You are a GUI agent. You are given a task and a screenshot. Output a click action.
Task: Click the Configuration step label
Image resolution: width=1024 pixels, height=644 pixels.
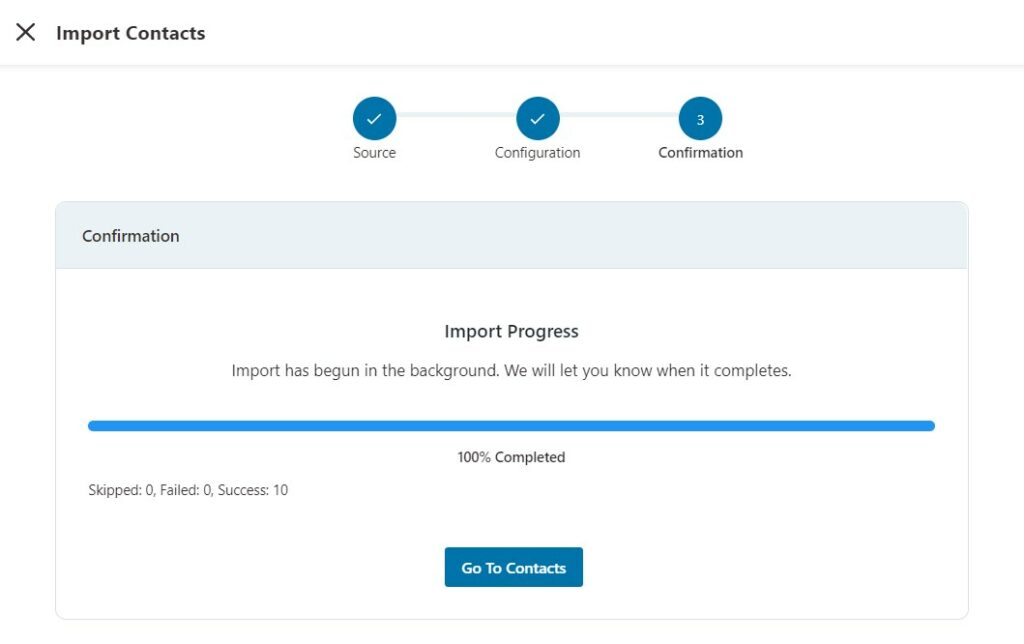(537, 152)
